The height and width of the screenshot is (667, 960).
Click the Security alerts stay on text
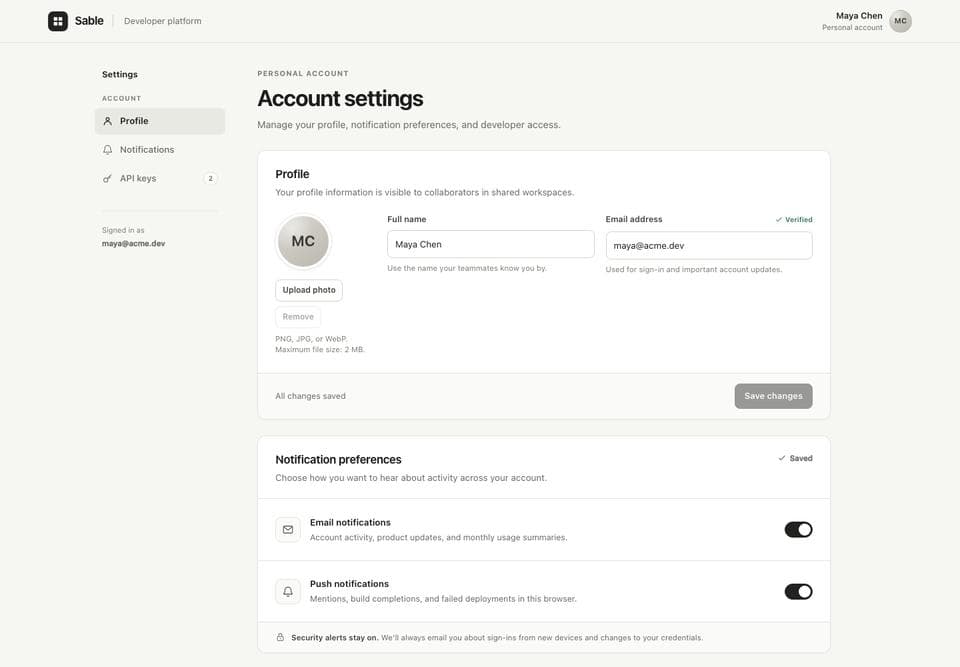point(335,638)
